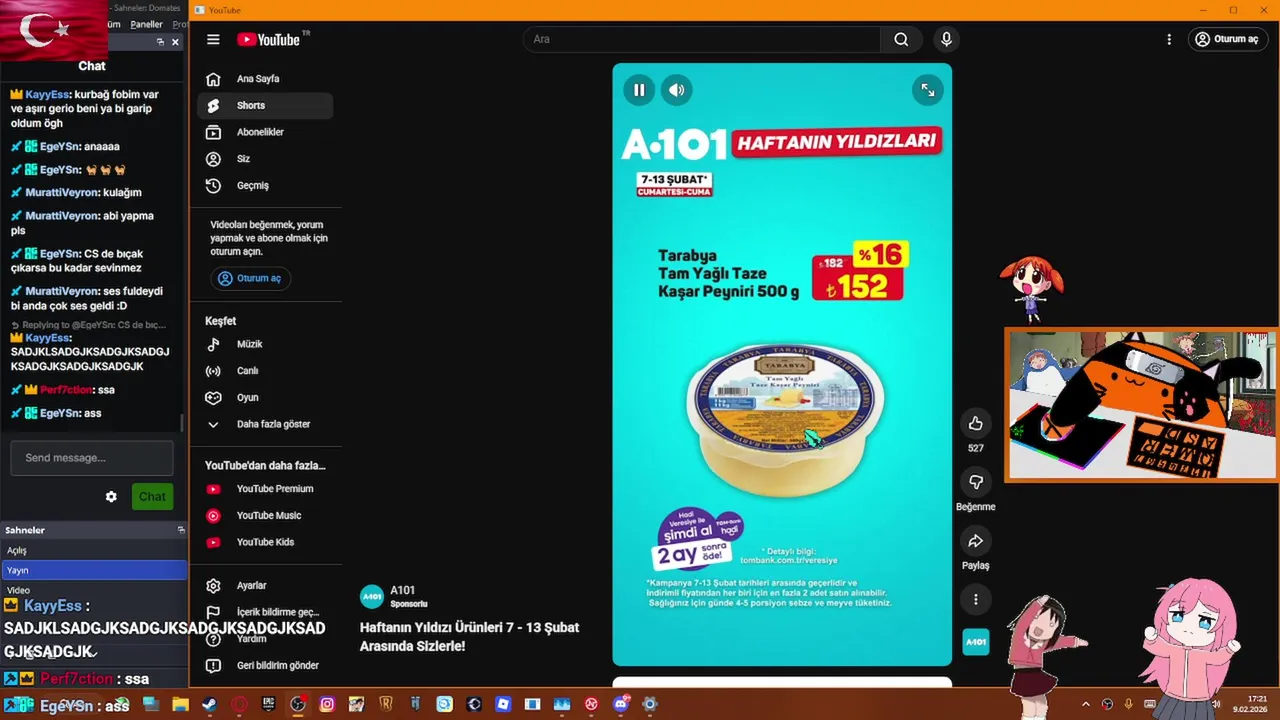Open Abonelikler in the sidebar
The height and width of the screenshot is (720, 1280).
click(x=265, y=132)
